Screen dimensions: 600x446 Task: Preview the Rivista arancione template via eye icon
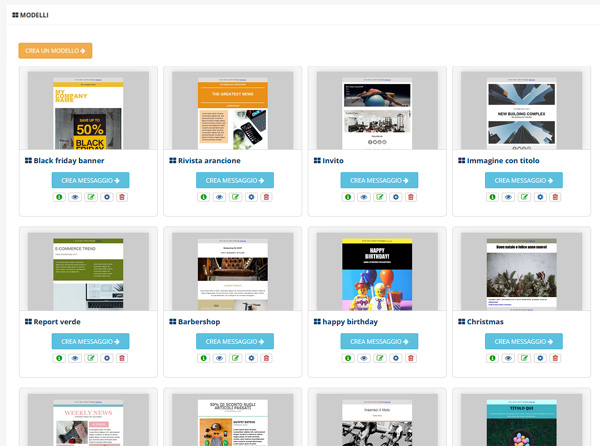pos(220,197)
